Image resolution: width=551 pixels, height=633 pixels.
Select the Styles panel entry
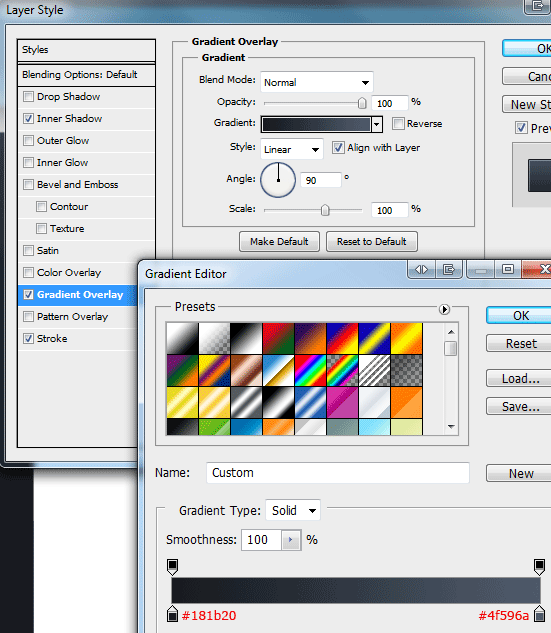point(86,50)
